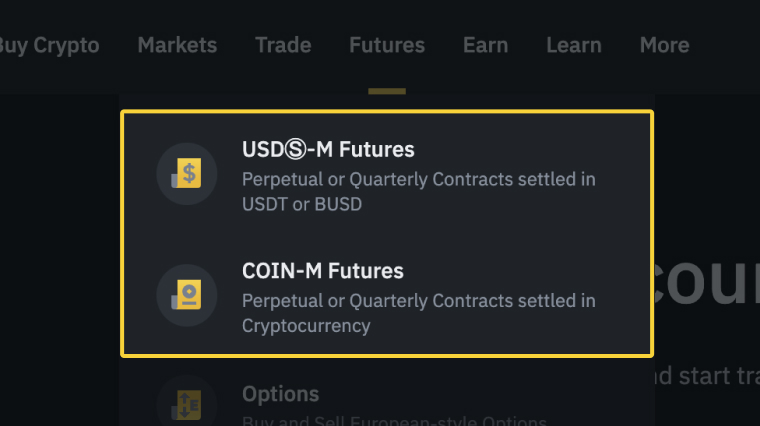760x426 pixels.
Task: Open the Options entry
Action: [281, 394]
